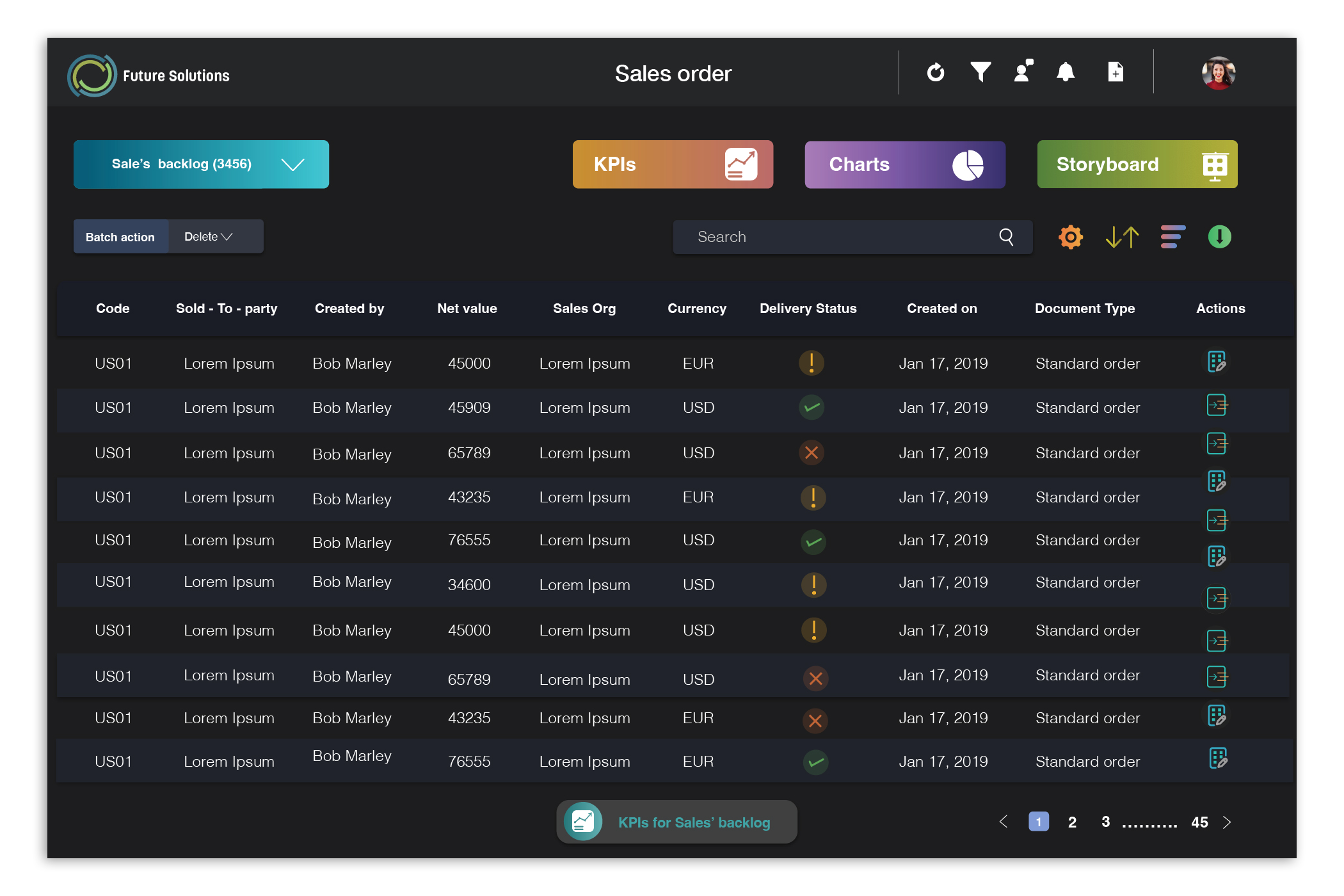Open the filter funnel icon
Image resolution: width=1344 pixels, height=896 pixels.
980,72
